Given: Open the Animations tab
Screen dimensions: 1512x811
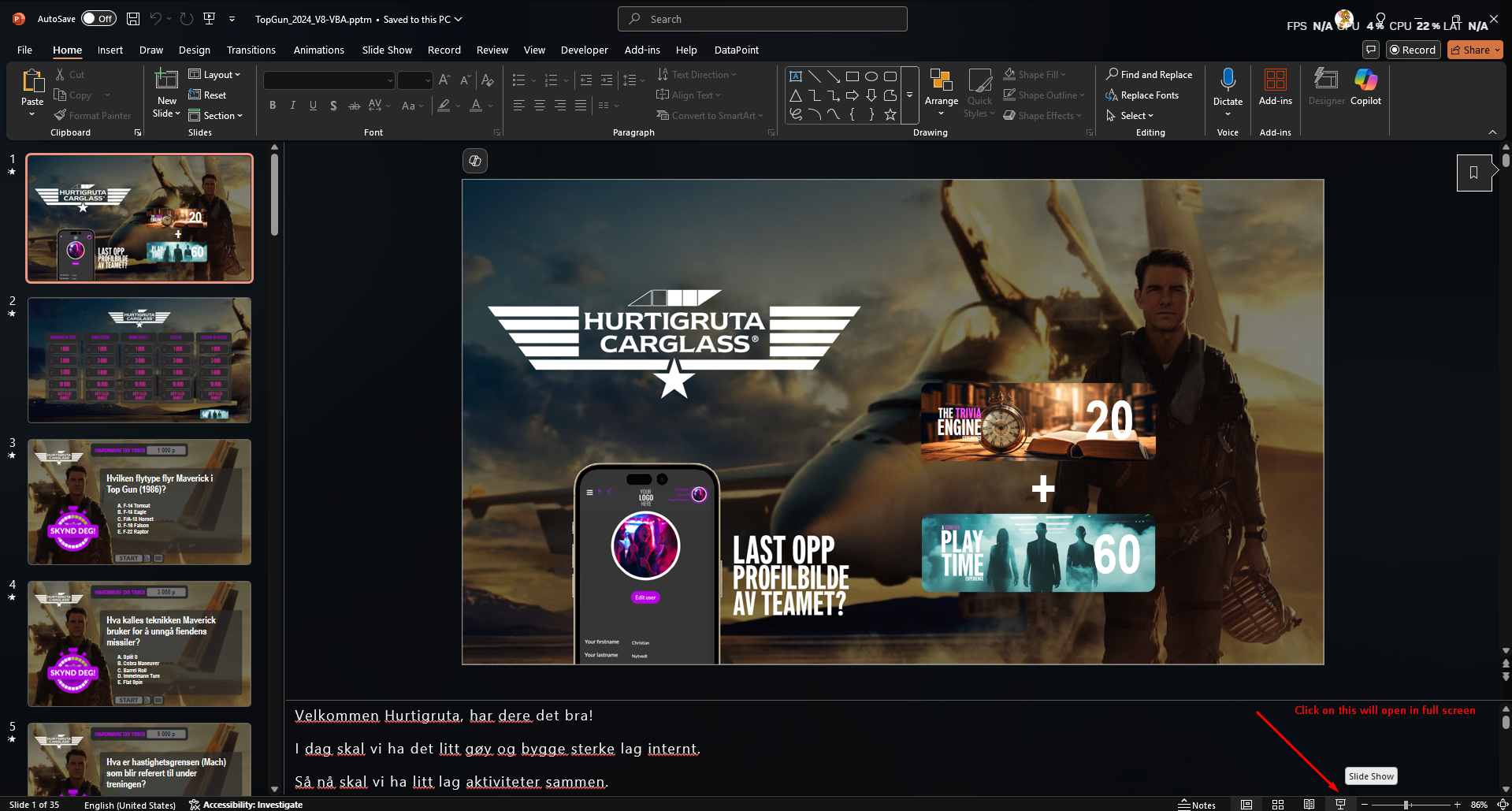Looking at the screenshot, I should click(318, 50).
